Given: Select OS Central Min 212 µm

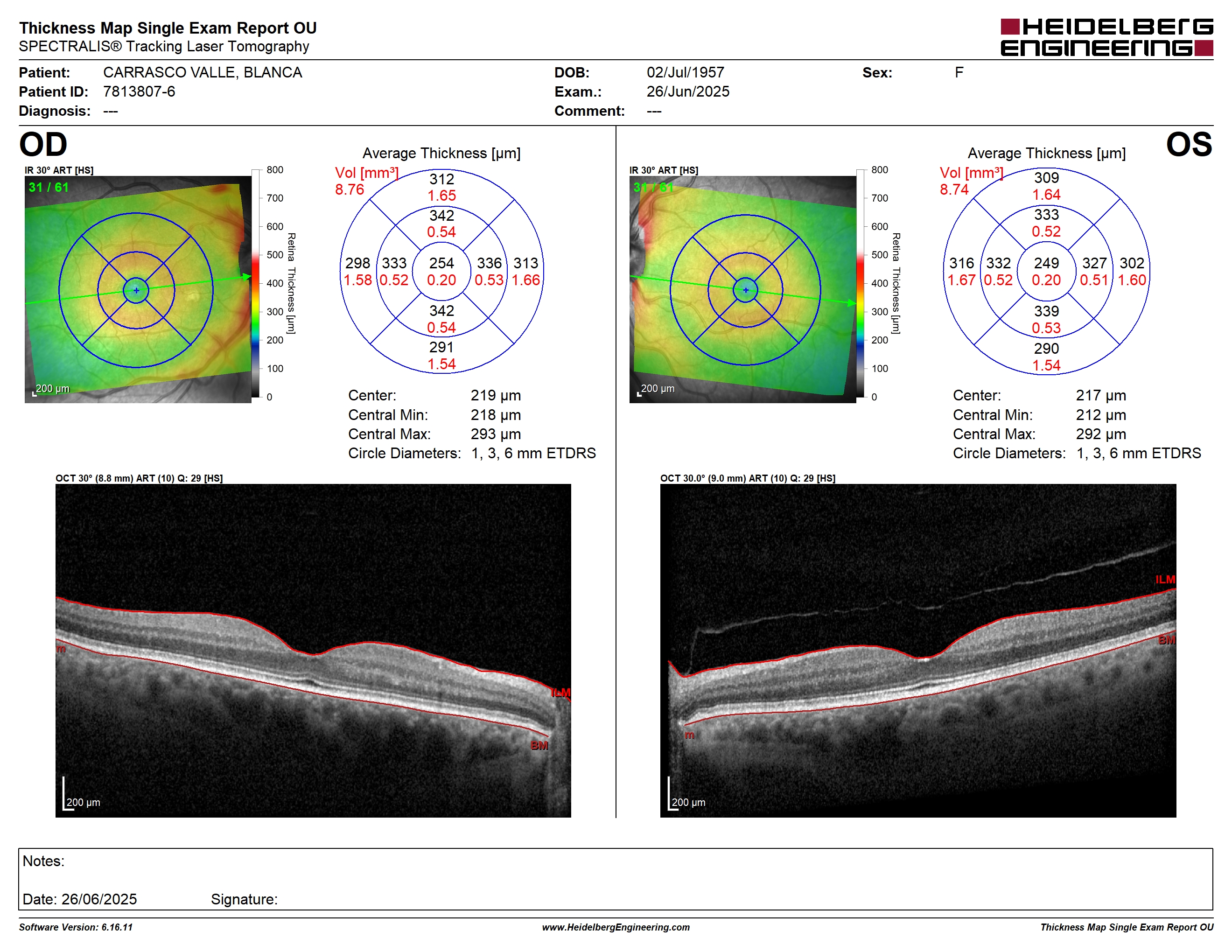Looking at the screenshot, I should pos(1100,415).
